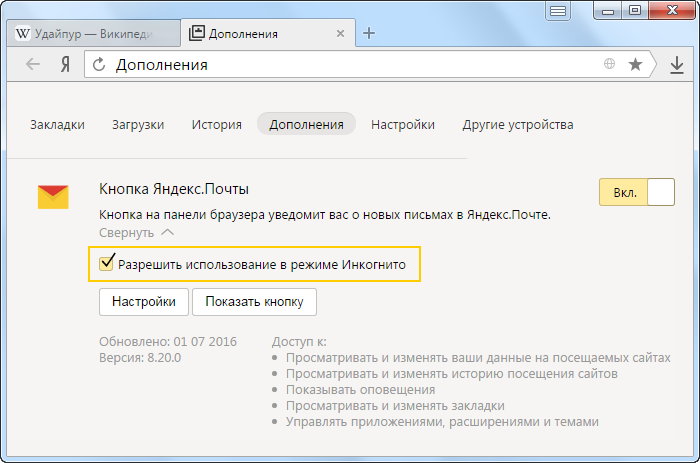
Task: Click the Кнопка Яндекс.Почты title
Action: click(x=174, y=189)
